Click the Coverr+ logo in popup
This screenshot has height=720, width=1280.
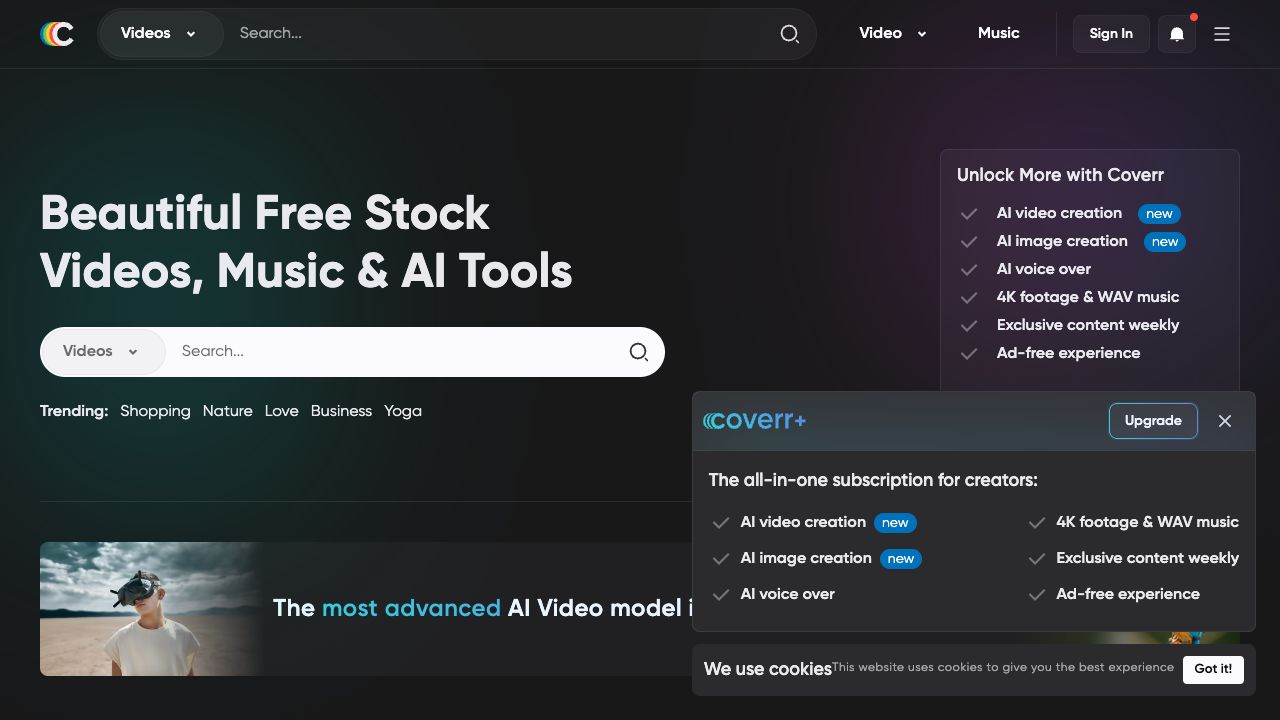pyautogui.click(x=755, y=421)
